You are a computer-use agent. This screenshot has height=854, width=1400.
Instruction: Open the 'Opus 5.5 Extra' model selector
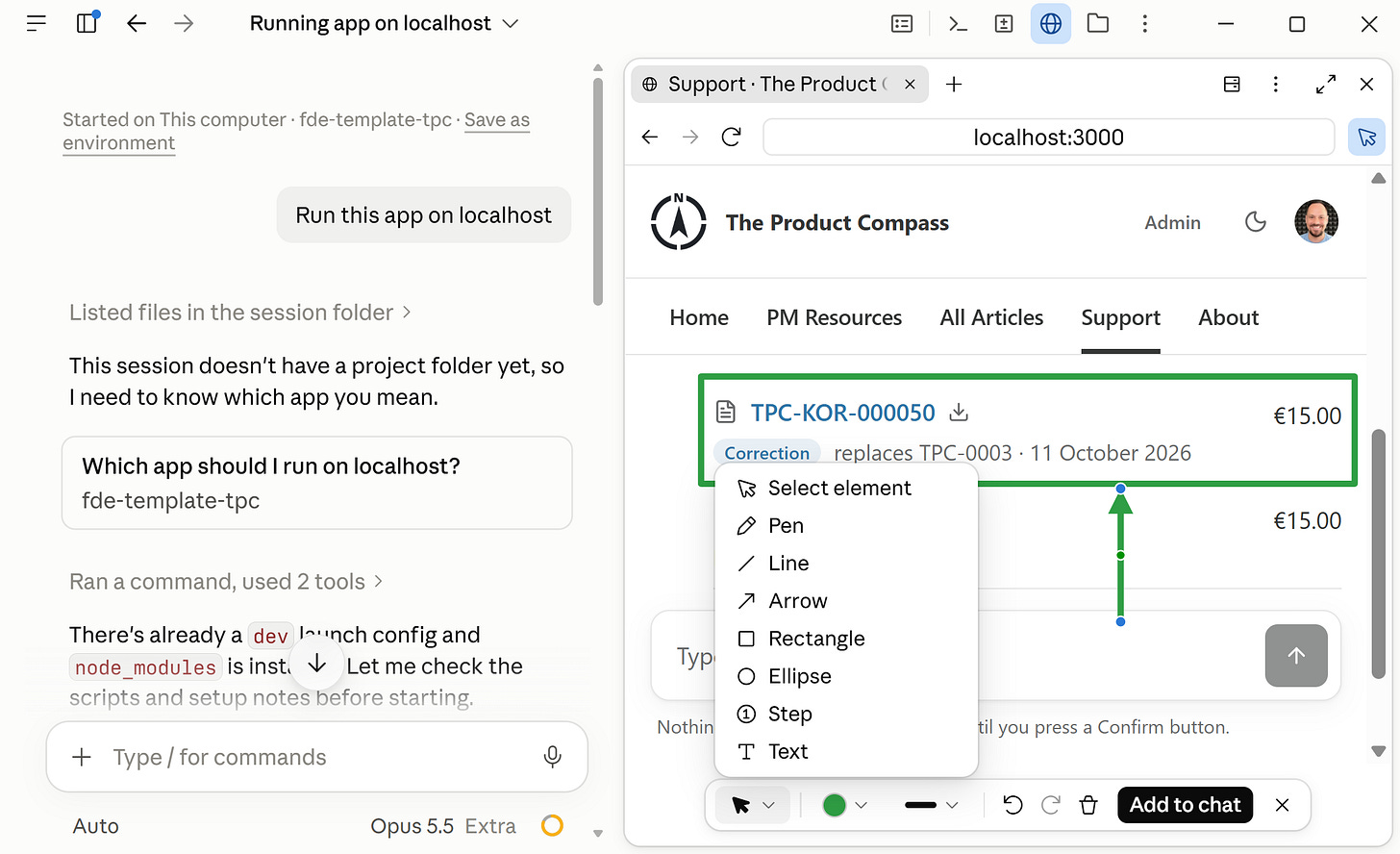443,826
